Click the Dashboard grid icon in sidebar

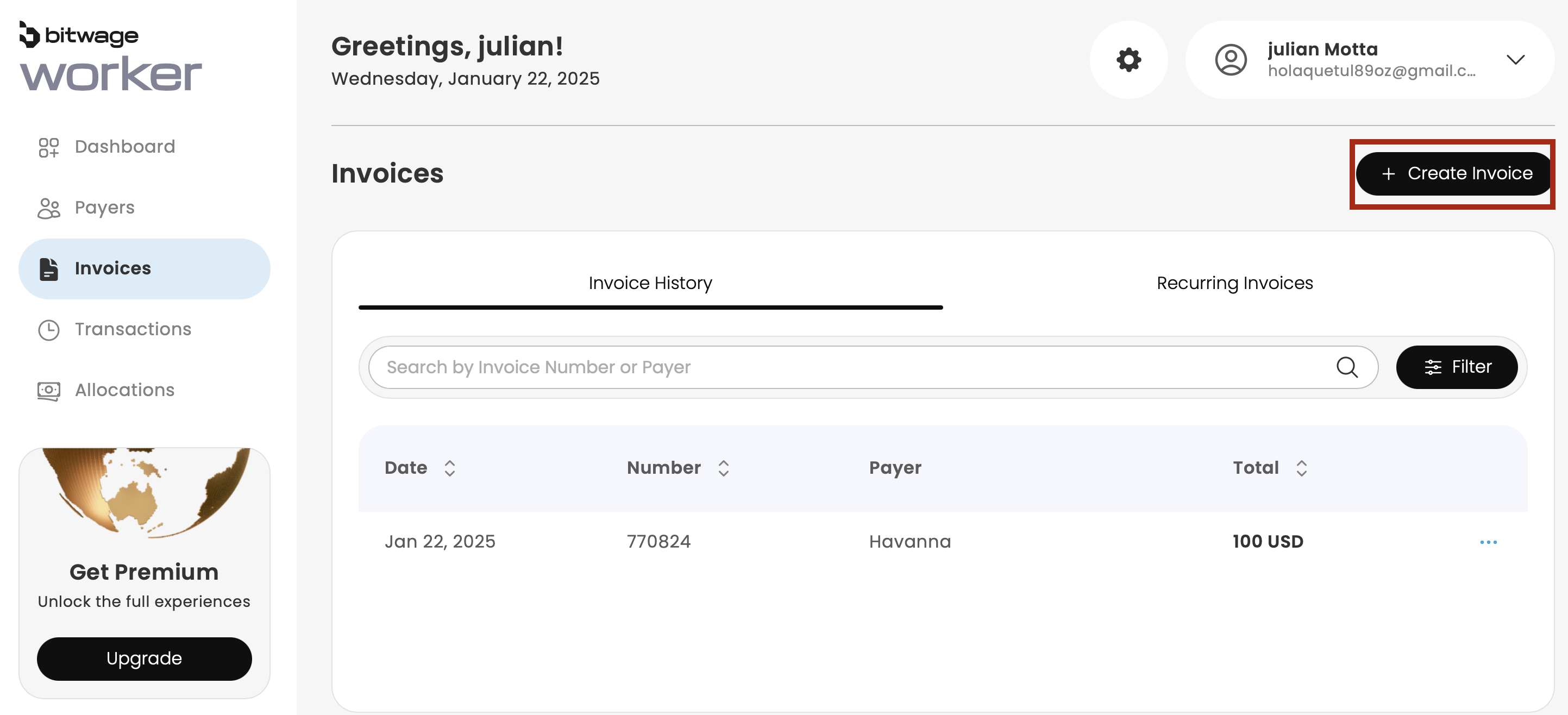tap(49, 147)
